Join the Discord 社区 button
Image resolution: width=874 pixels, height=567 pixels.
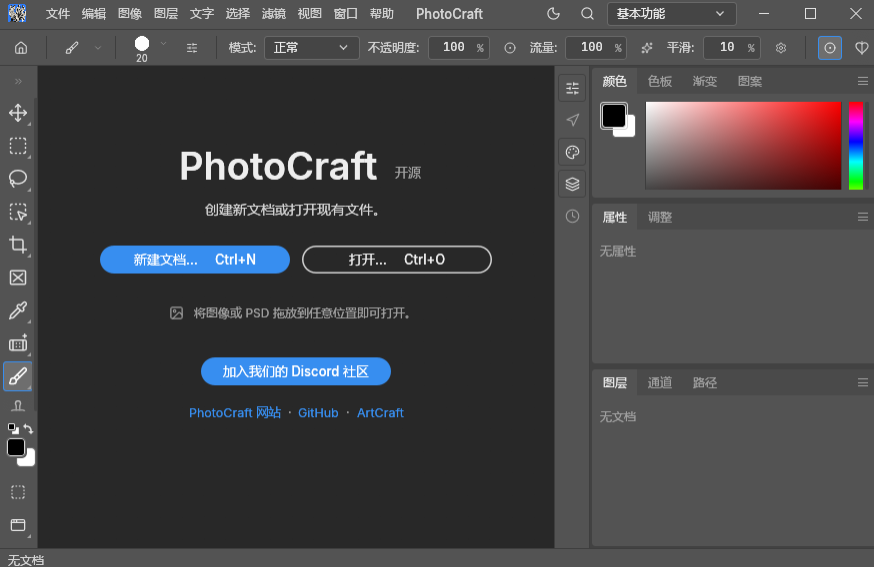click(x=295, y=371)
